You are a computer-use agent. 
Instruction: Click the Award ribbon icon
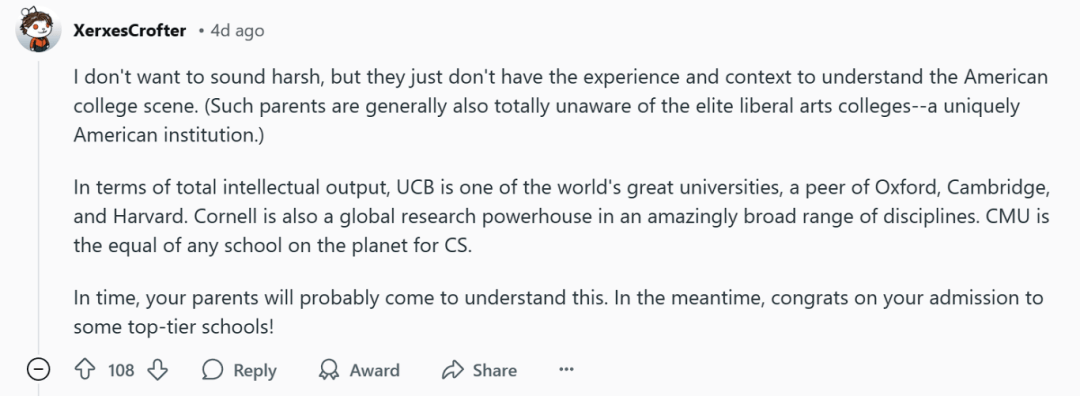tap(329, 371)
